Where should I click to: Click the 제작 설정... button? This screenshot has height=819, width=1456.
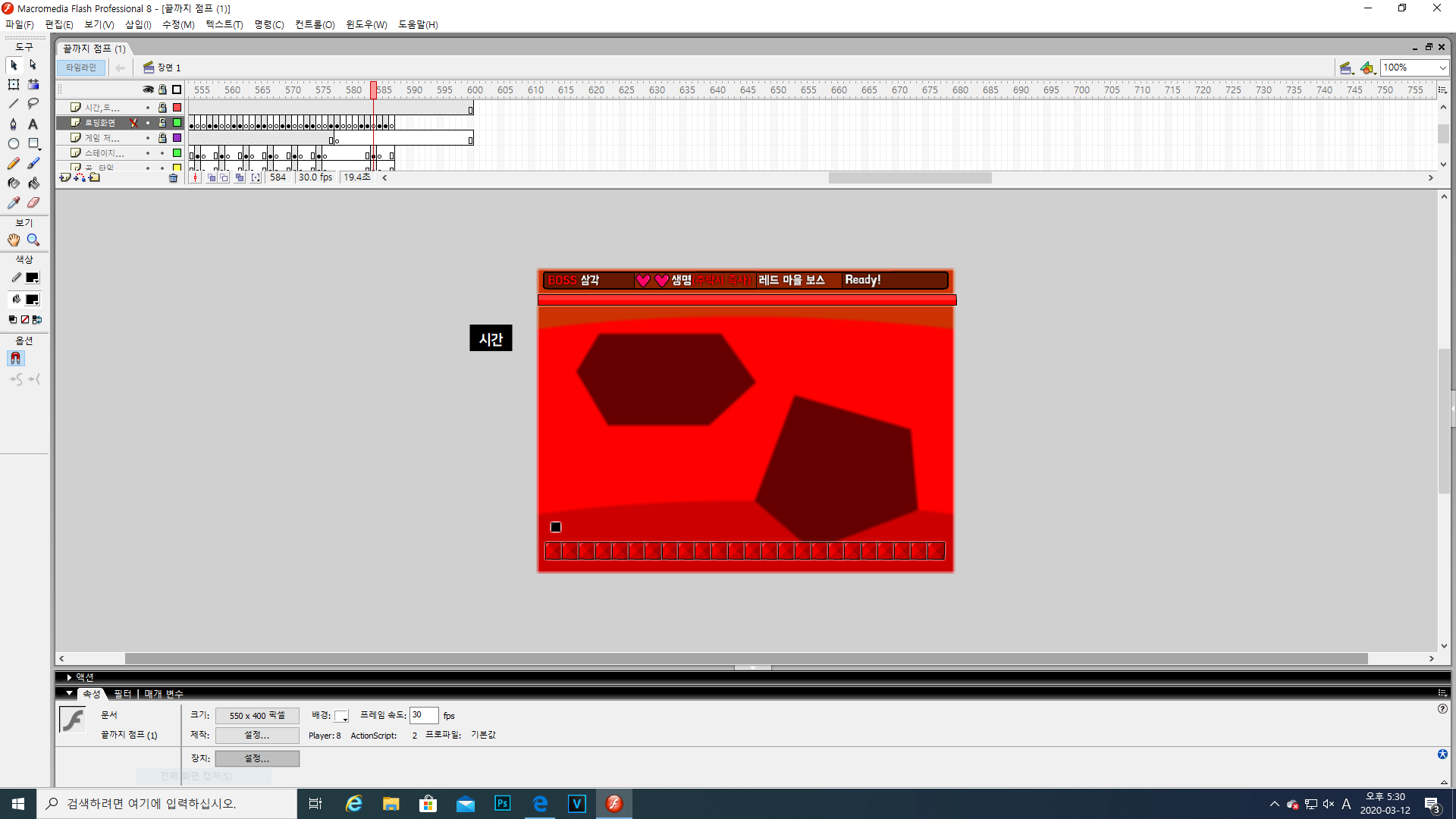click(x=257, y=735)
